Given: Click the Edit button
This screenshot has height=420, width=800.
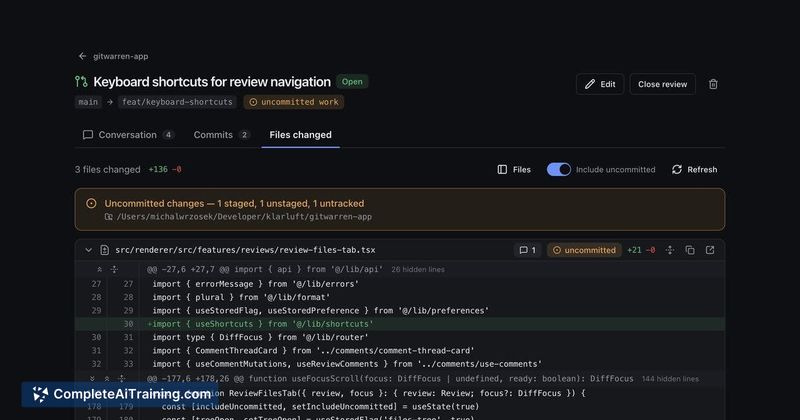Looking at the screenshot, I should (x=600, y=84).
